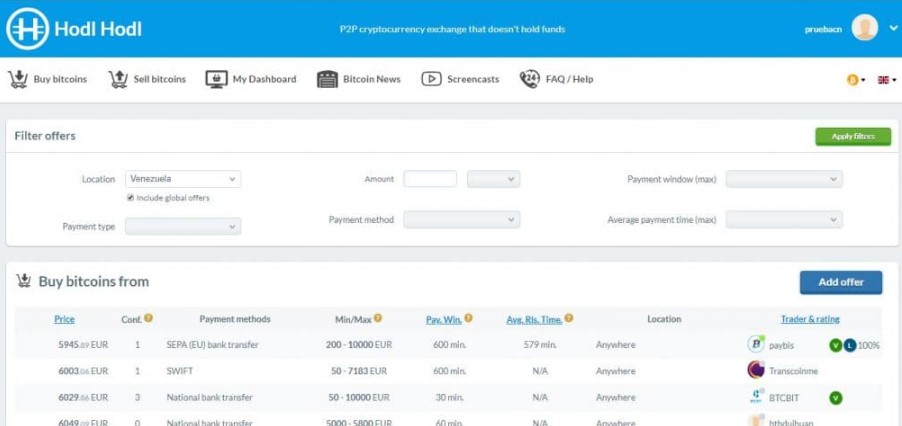Click the 50 - 7183 EUR limit cell
Viewport: 902px width, 426px height.
click(359, 371)
